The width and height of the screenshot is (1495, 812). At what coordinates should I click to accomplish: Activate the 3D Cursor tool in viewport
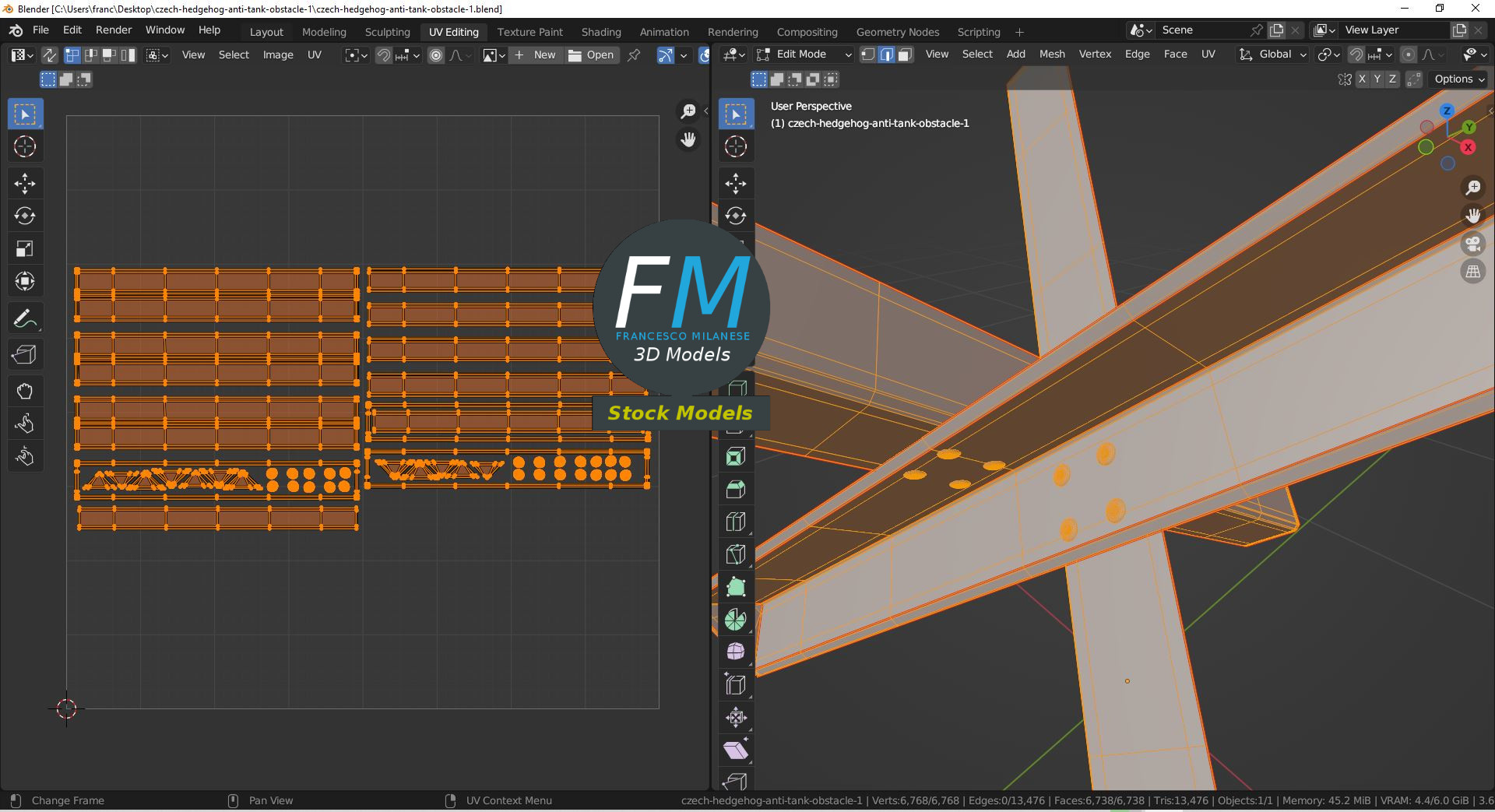[x=736, y=146]
